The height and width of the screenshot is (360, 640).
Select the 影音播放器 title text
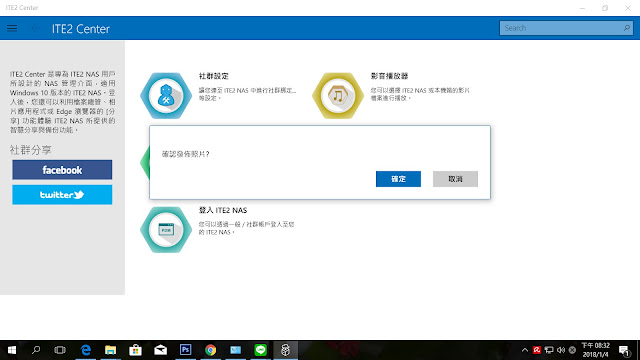pyautogui.click(x=389, y=76)
